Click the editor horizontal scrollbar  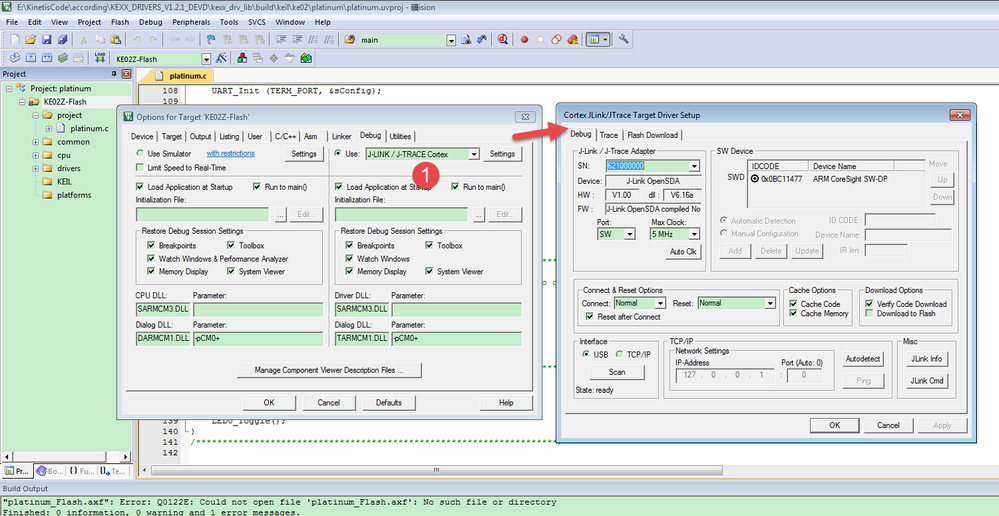coord(437,469)
